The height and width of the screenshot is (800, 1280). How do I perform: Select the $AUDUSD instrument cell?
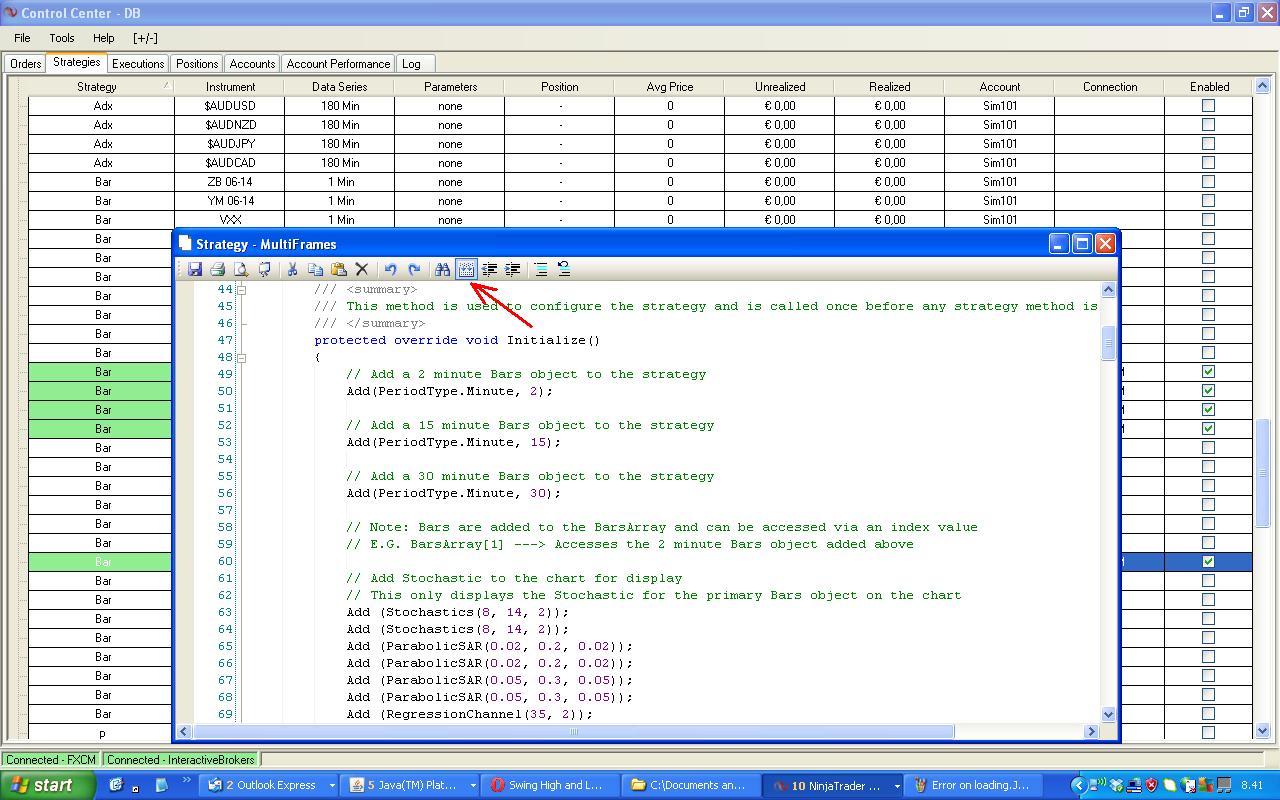point(230,105)
